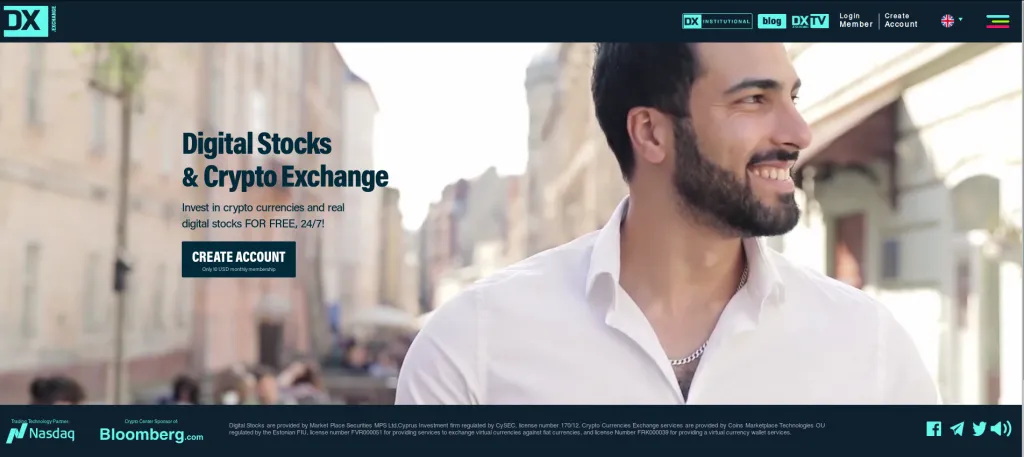Viewport: 1024px width, 457px height.
Task: Expand the language dropdown arrow
Action: pos(960,20)
